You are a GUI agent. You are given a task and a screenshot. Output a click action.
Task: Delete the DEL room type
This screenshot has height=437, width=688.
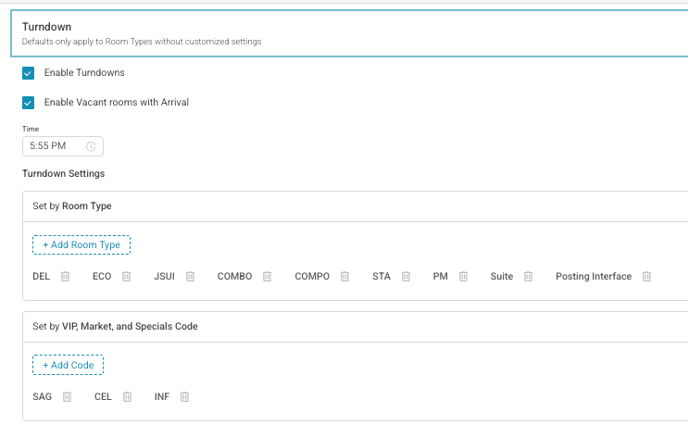coord(65,277)
